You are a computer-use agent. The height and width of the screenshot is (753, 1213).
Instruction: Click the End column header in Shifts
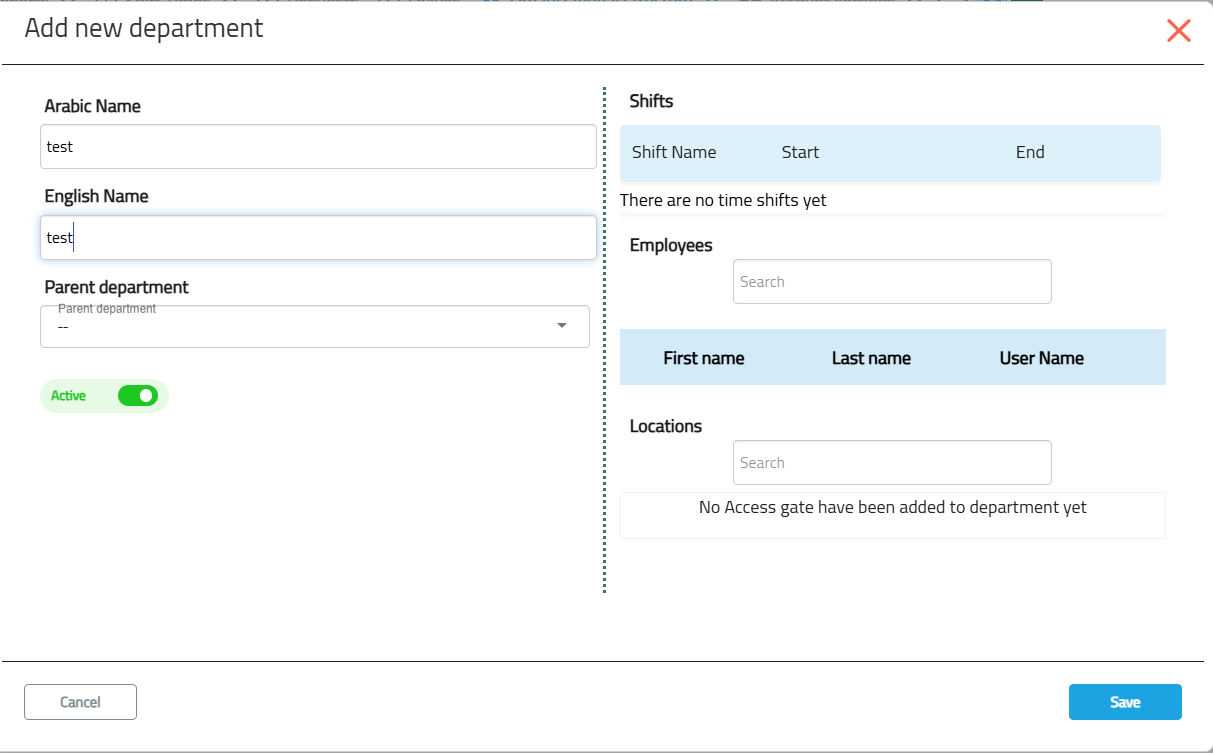(1029, 152)
